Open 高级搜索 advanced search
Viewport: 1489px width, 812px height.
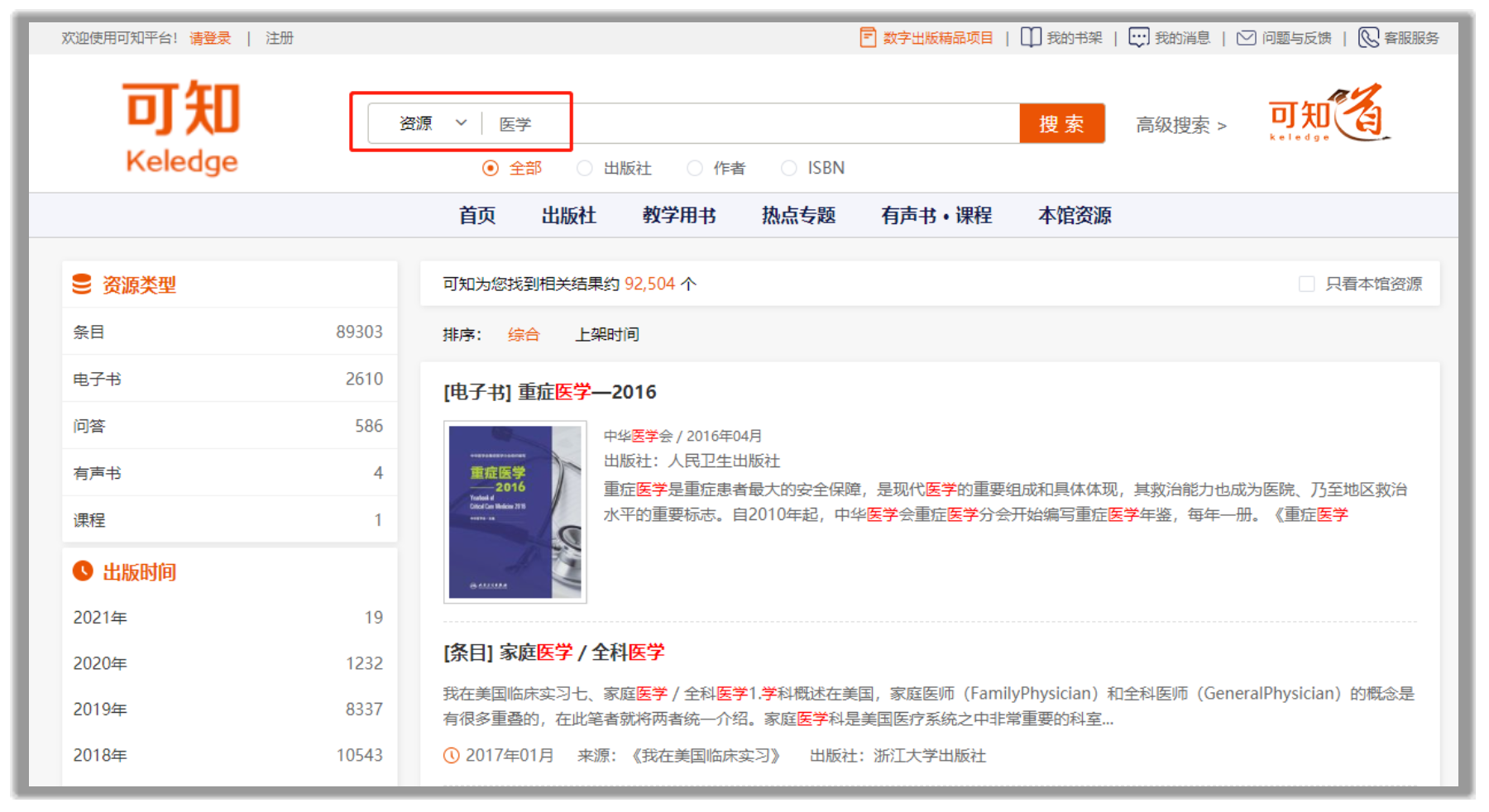[x=1181, y=125]
